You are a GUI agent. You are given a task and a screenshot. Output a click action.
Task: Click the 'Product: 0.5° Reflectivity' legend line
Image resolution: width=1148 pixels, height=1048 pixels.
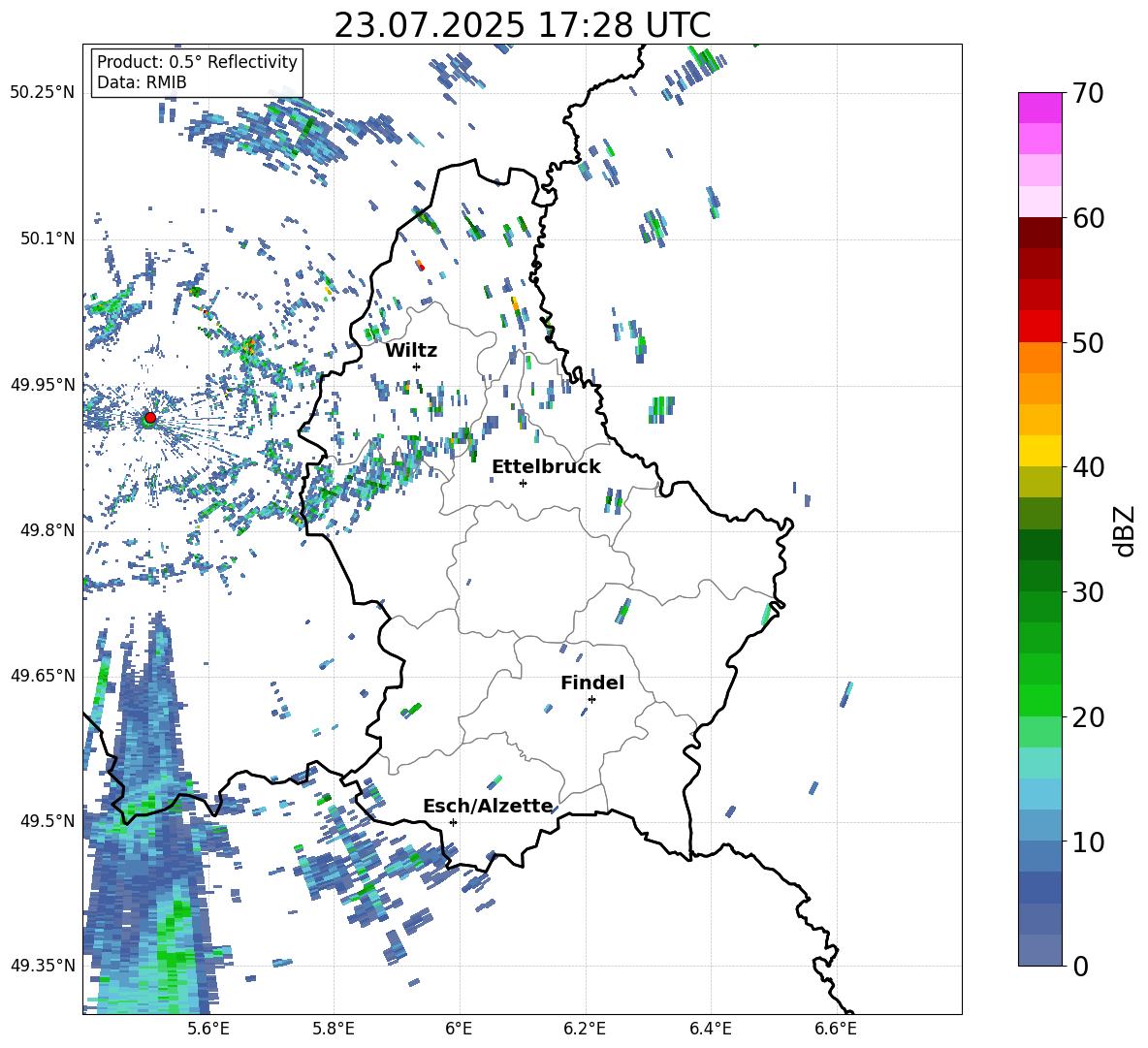pyautogui.click(x=197, y=62)
